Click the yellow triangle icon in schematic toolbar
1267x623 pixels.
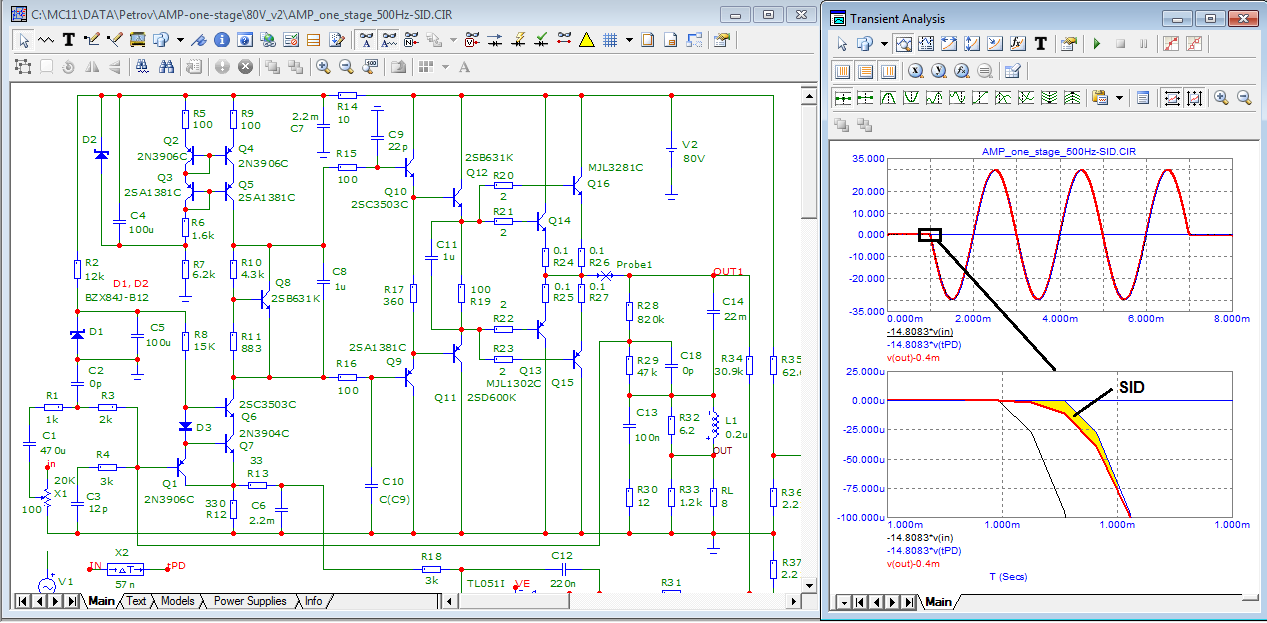587,40
